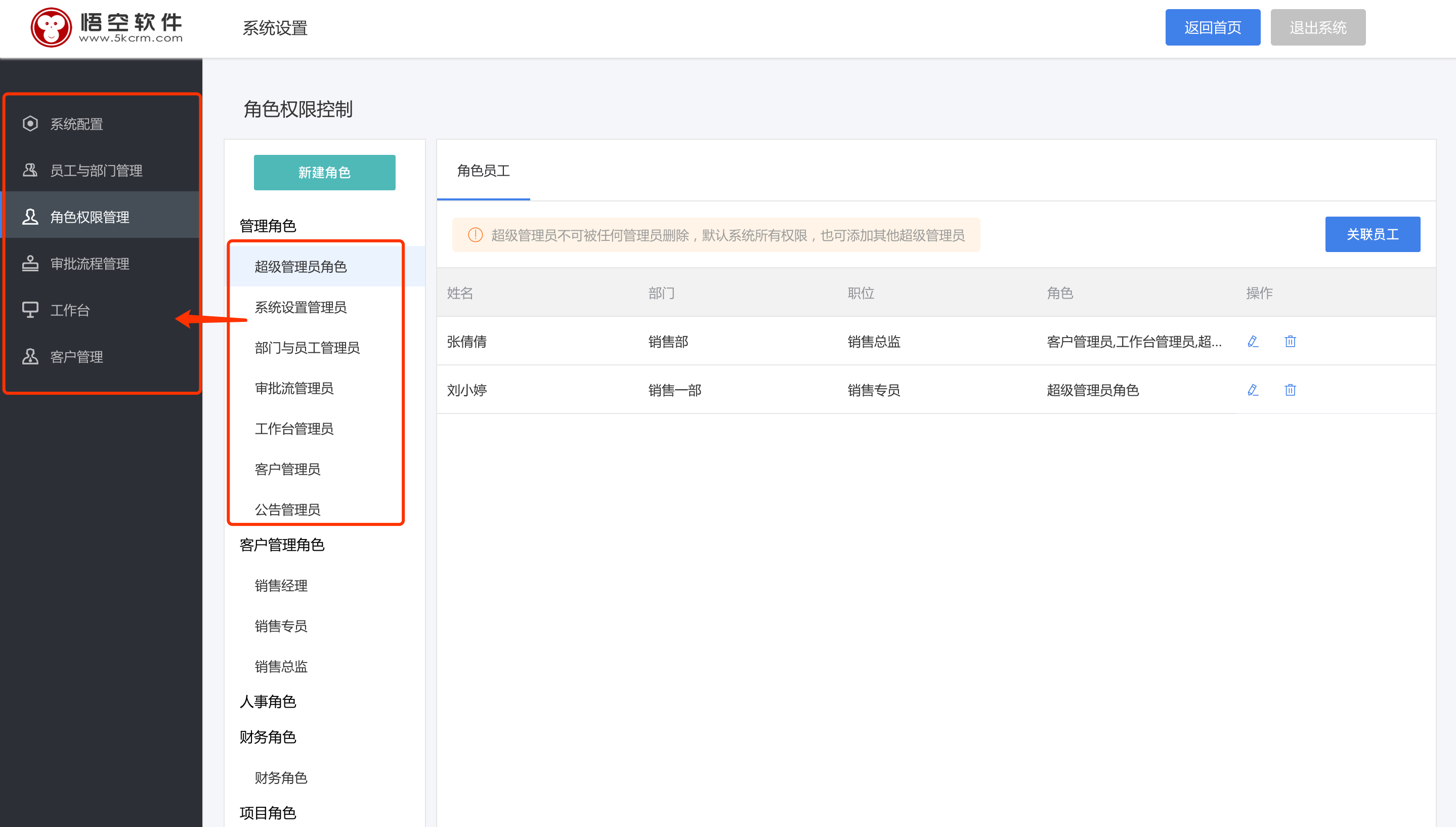1456x827 pixels.
Task: Open 系统配置 in the sidebar
Action: click(101, 123)
